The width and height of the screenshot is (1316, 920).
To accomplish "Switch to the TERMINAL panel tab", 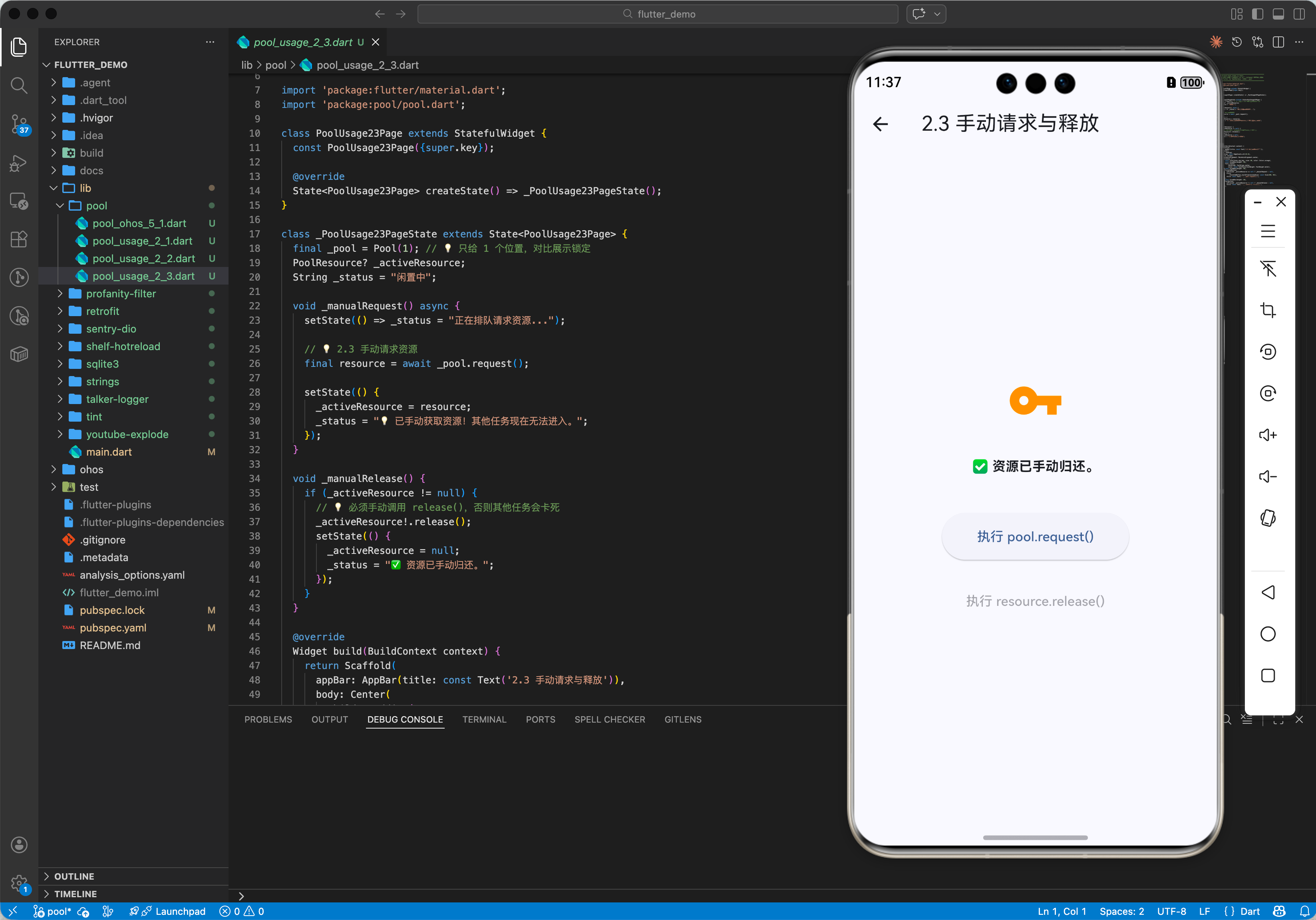I will click(484, 719).
